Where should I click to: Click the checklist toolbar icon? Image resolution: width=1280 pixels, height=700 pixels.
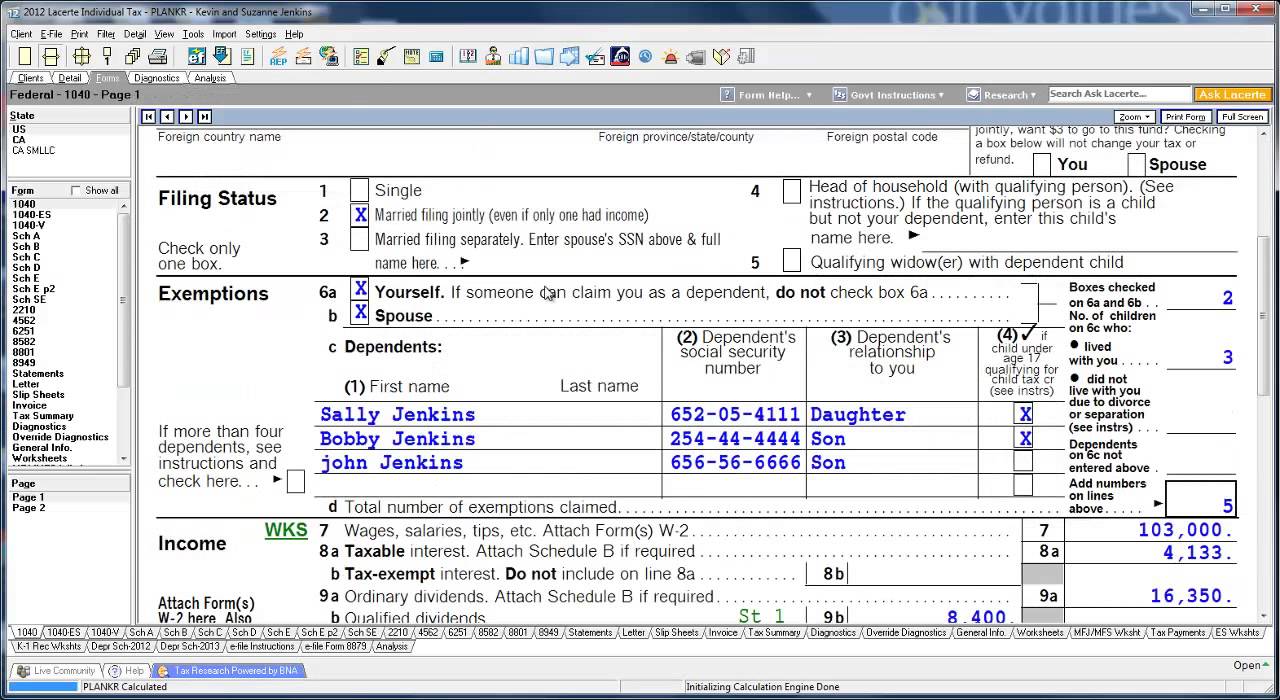tap(361, 56)
